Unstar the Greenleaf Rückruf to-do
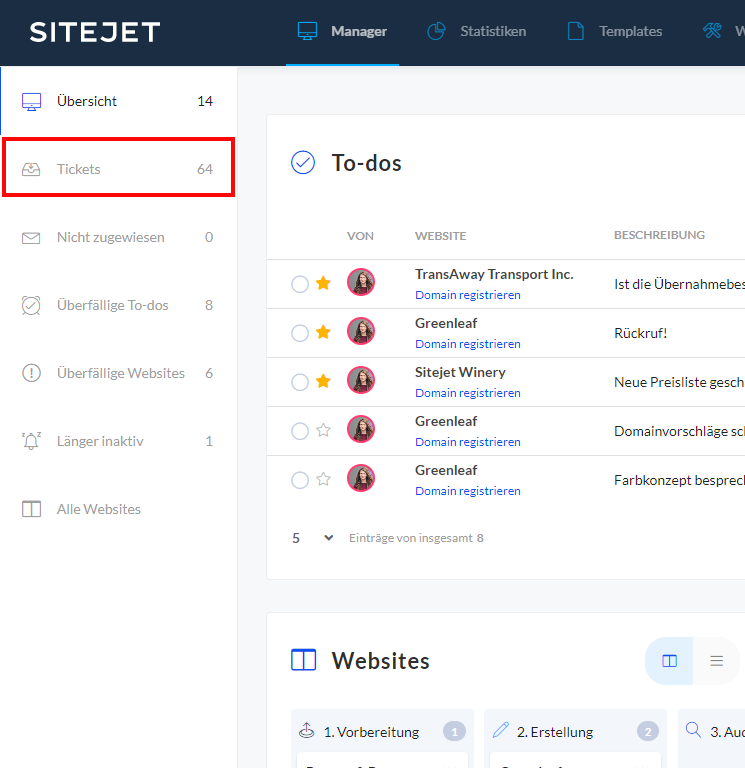The image size is (745, 768). point(323,333)
